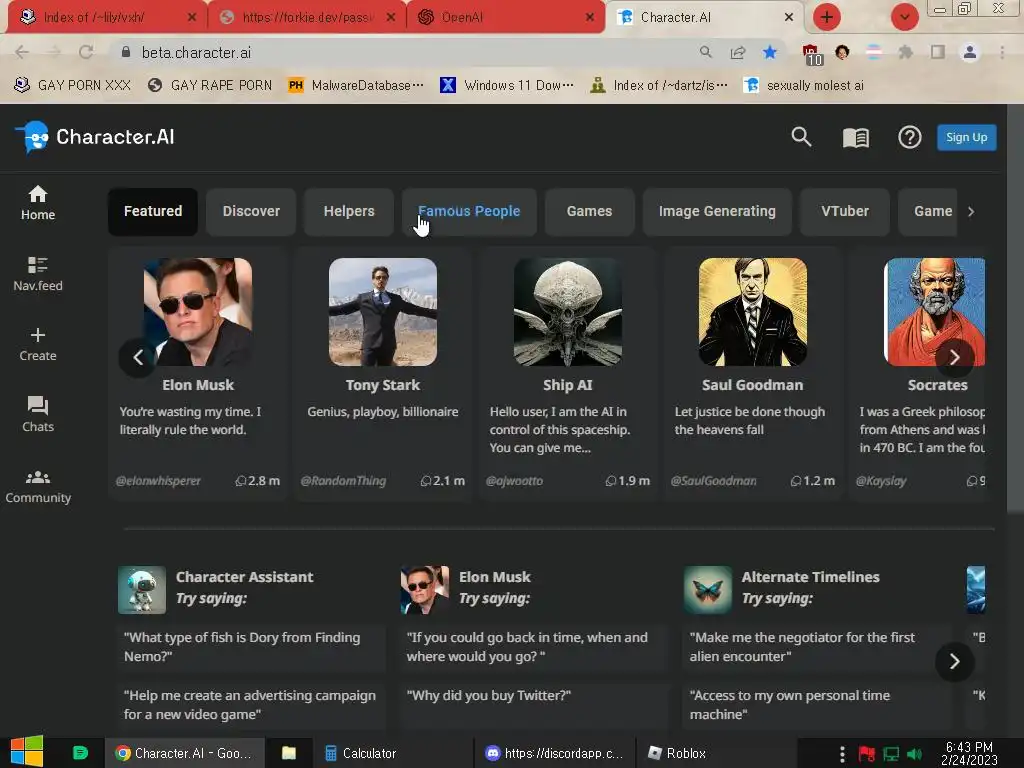Open the extensions puzzle icon
The image size is (1024, 768).
(905, 52)
